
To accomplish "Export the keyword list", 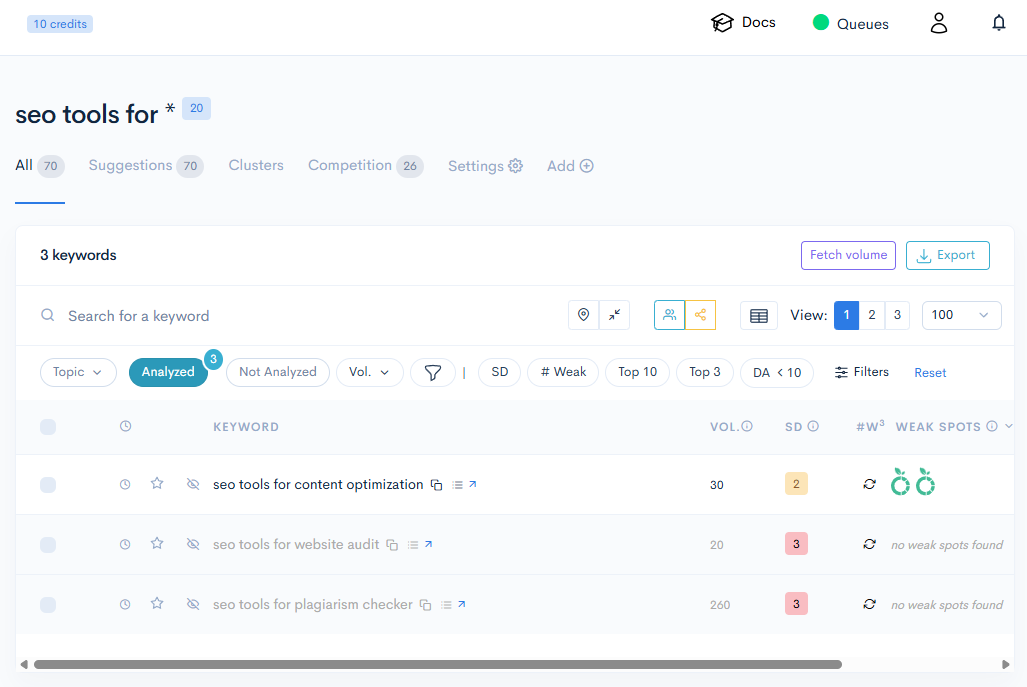I will click(948, 255).
